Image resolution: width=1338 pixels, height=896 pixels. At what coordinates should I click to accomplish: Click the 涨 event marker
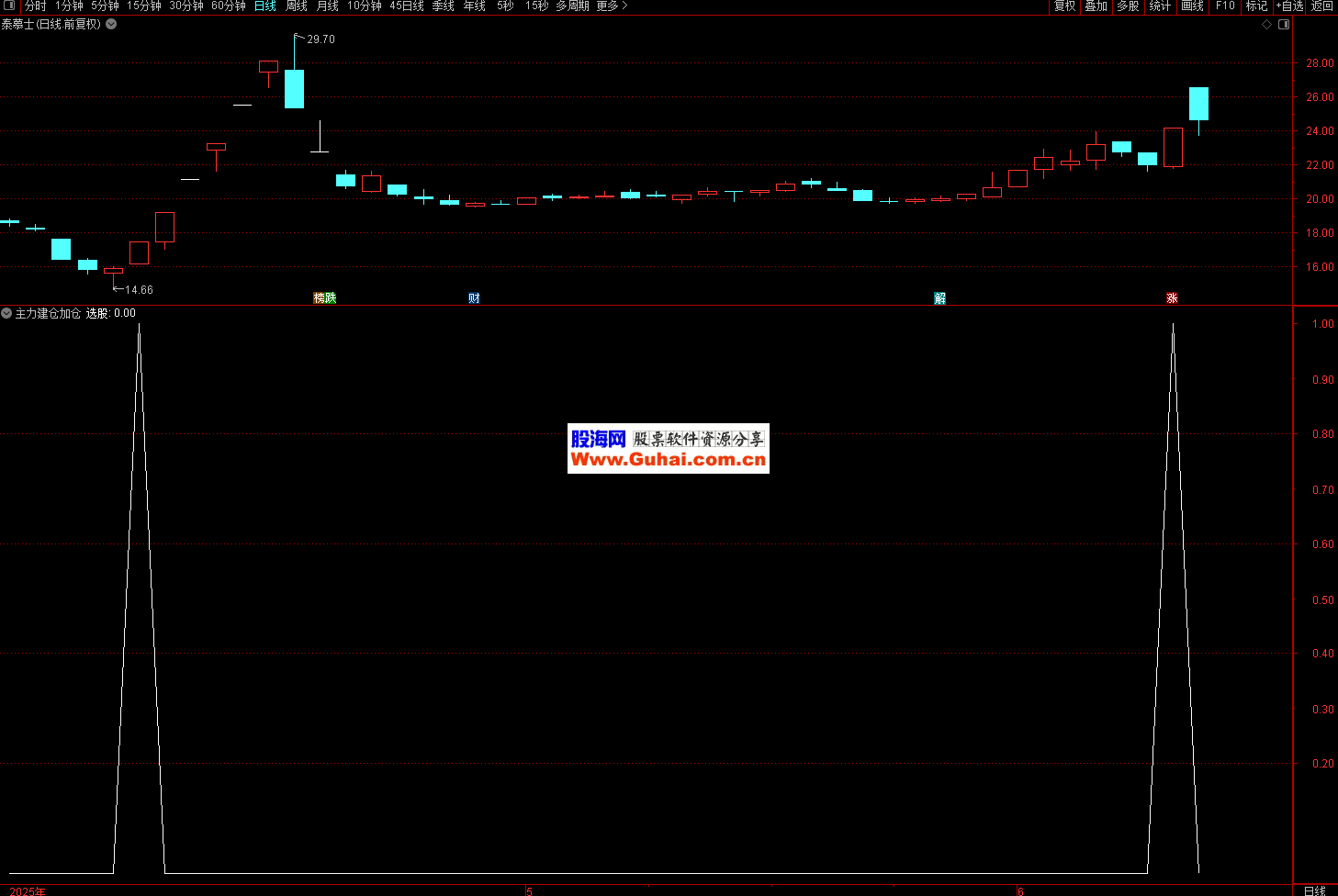1172,298
